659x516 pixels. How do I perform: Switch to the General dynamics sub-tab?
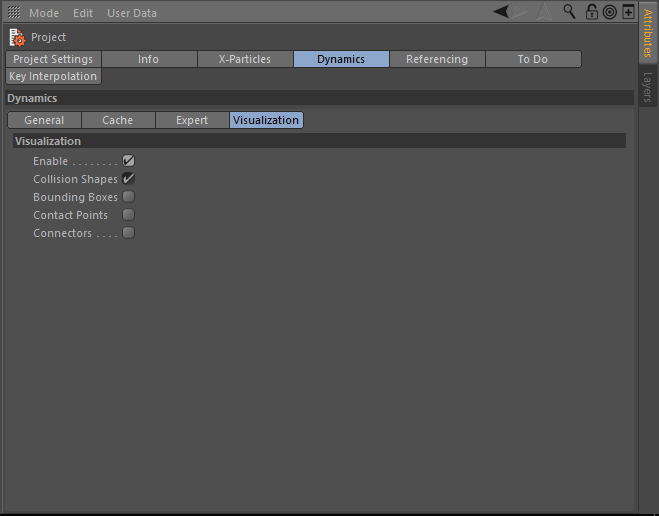[44, 120]
